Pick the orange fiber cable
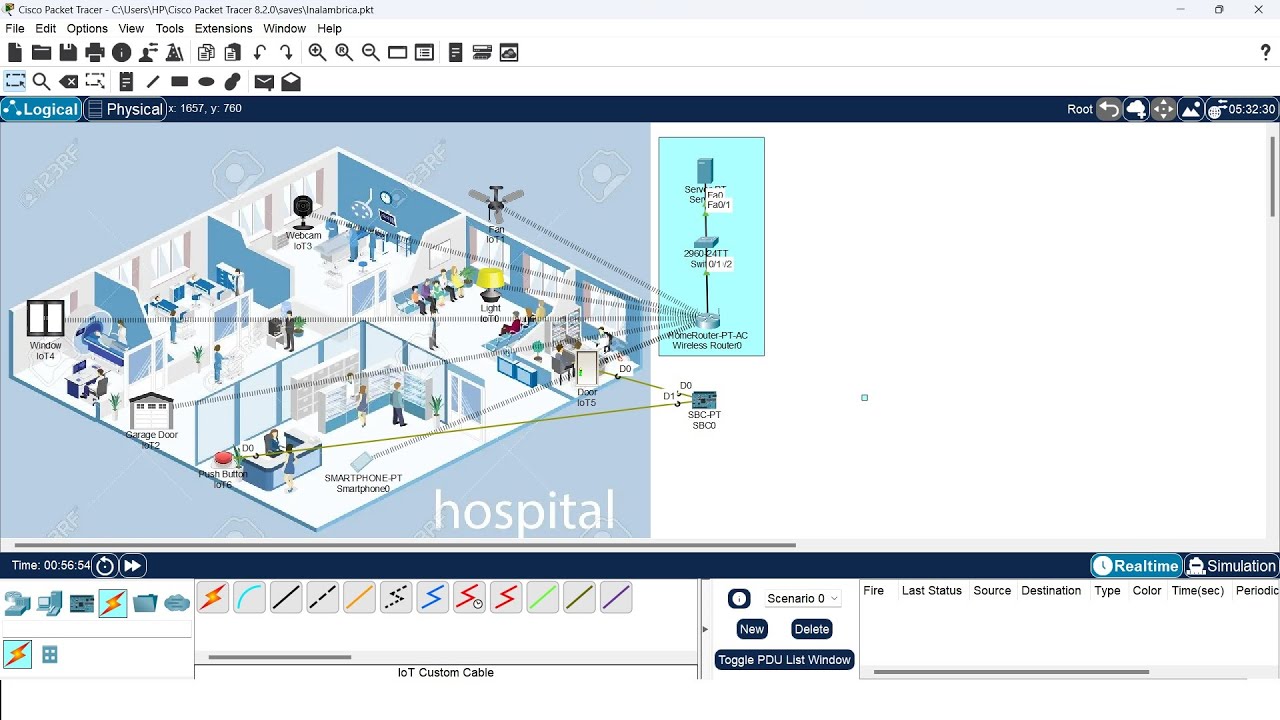This screenshot has height=720, width=1280. (x=359, y=598)
